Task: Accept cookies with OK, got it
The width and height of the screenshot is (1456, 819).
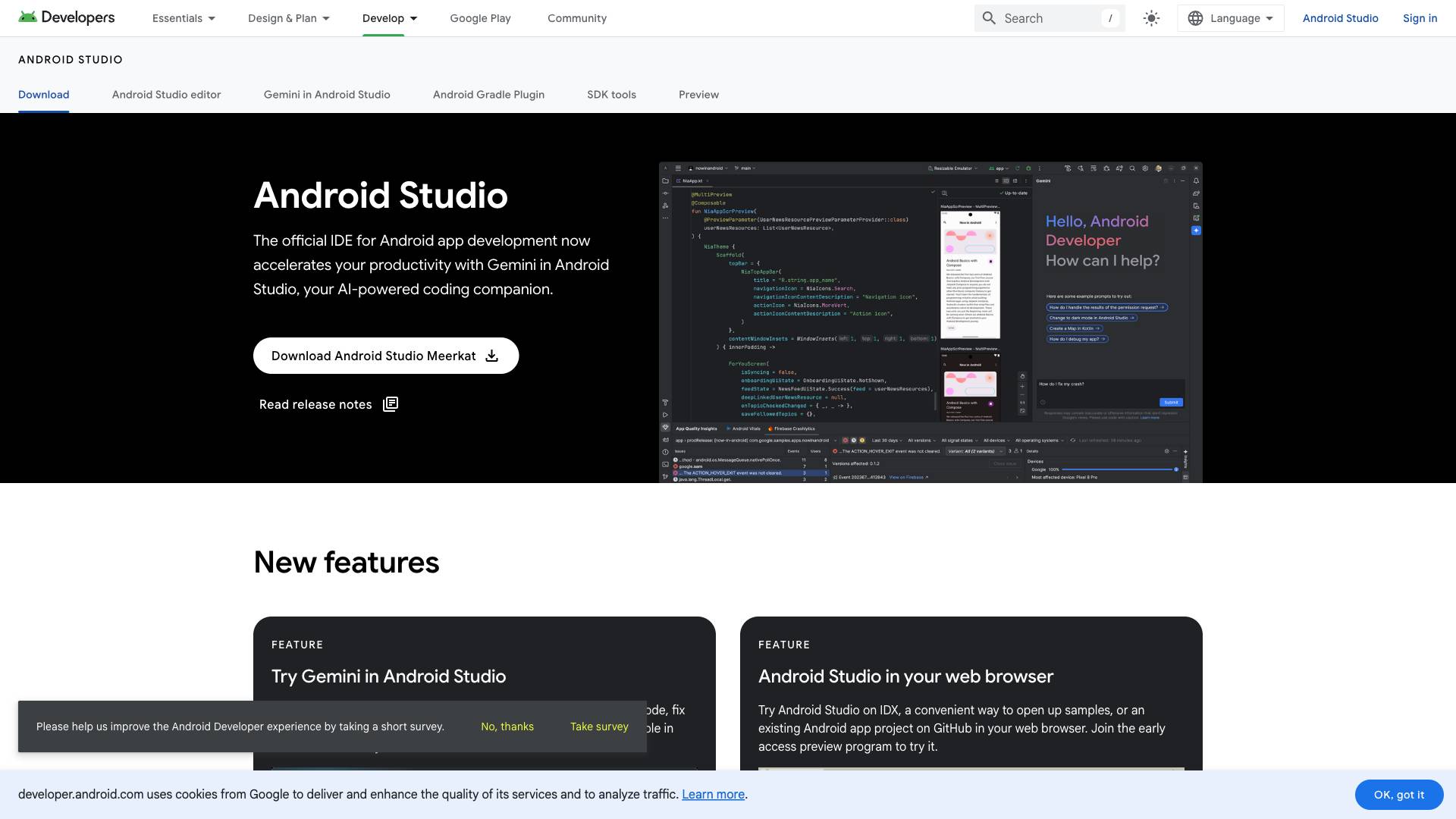Action: [x=1398, y=795]
